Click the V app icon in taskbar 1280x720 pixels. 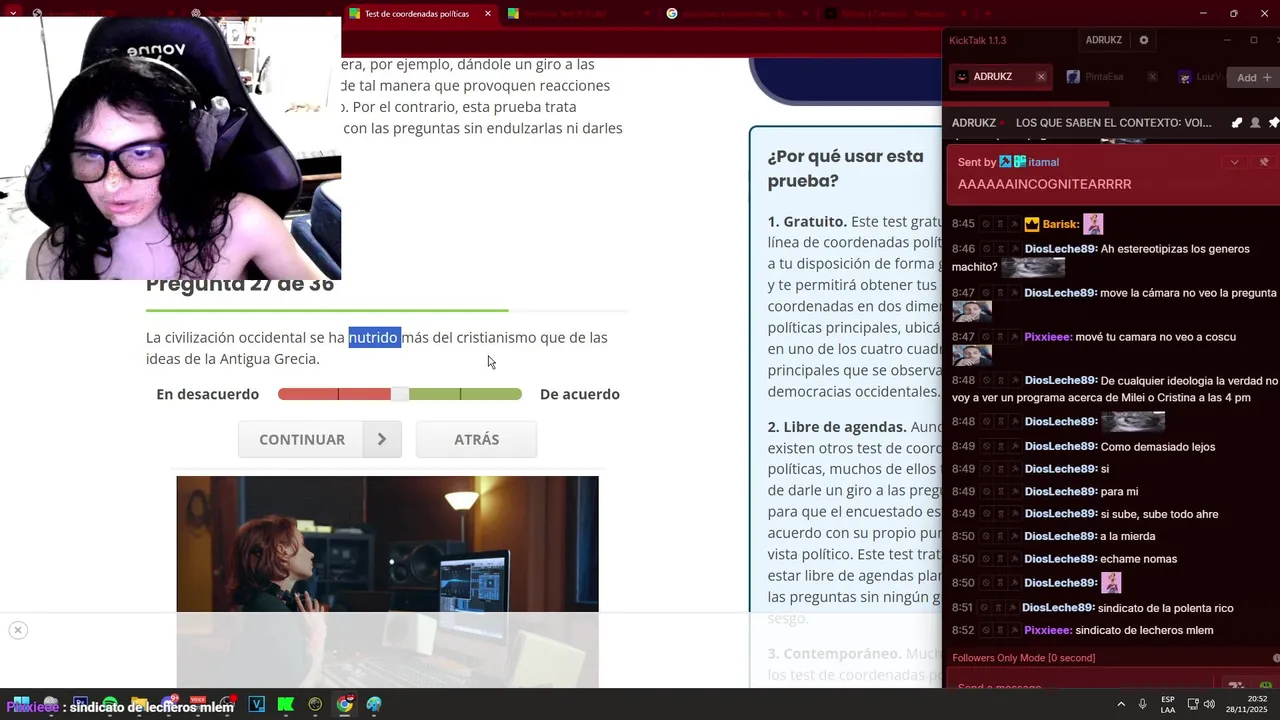coord(256,704)
